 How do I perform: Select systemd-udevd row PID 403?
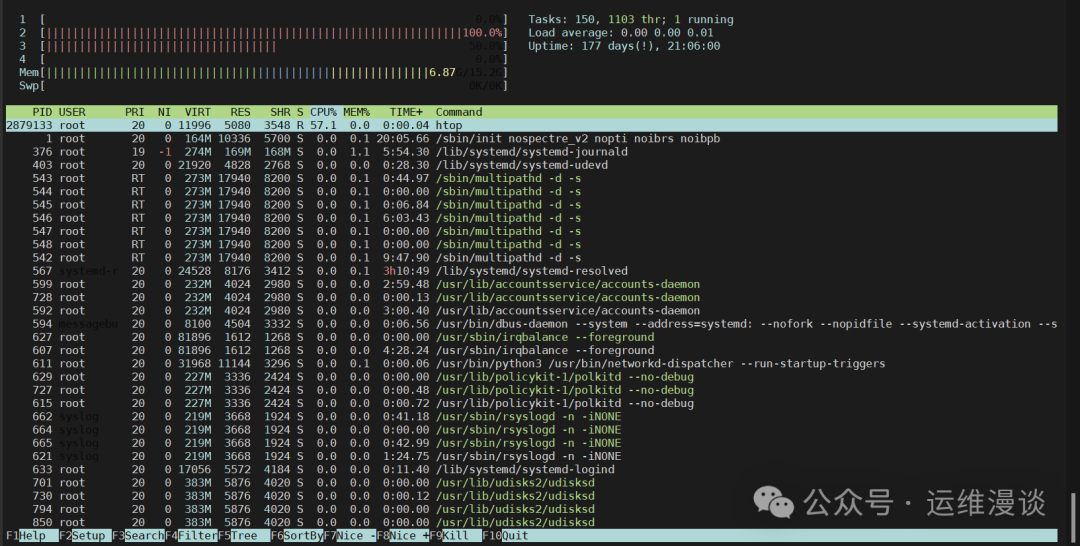pyautogui.click(x=532, y=165)
